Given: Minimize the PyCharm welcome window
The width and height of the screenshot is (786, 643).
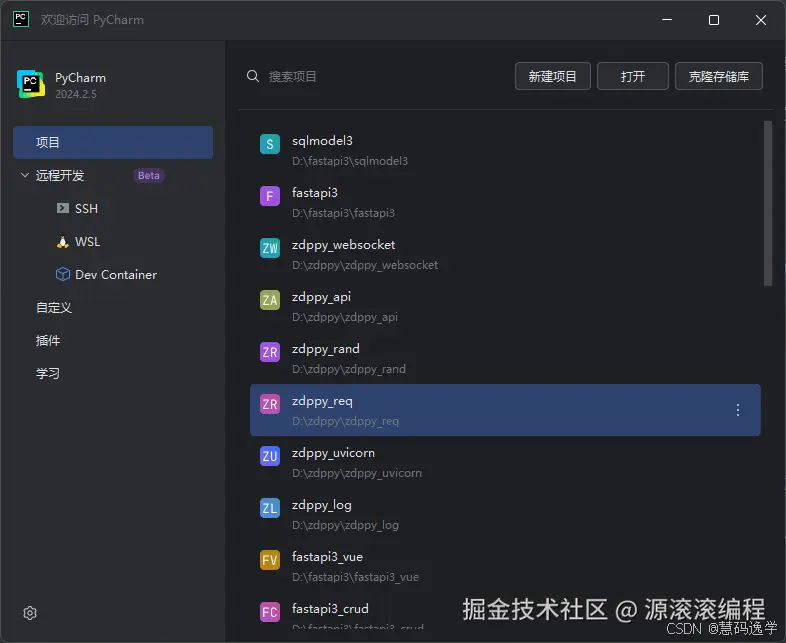Looking at the screenshot, I should point(667,20).
